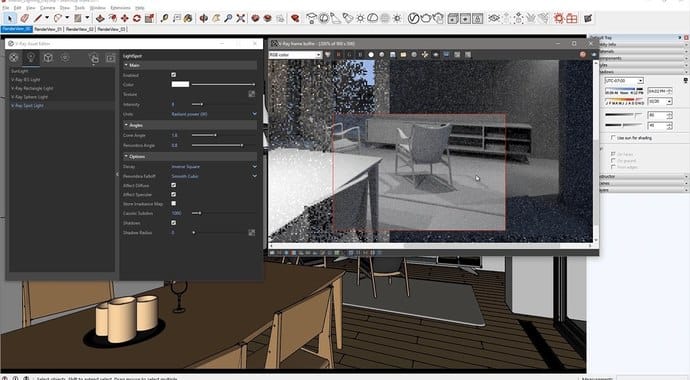
Task: Click the white Color swatch
Action: 180,84
